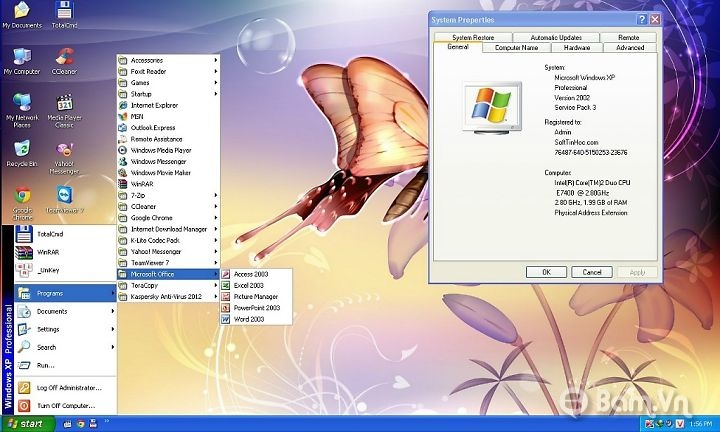This screenshot has width=720, height=432.
Task: Open the Advanced tab
Action: coord(630,47)
